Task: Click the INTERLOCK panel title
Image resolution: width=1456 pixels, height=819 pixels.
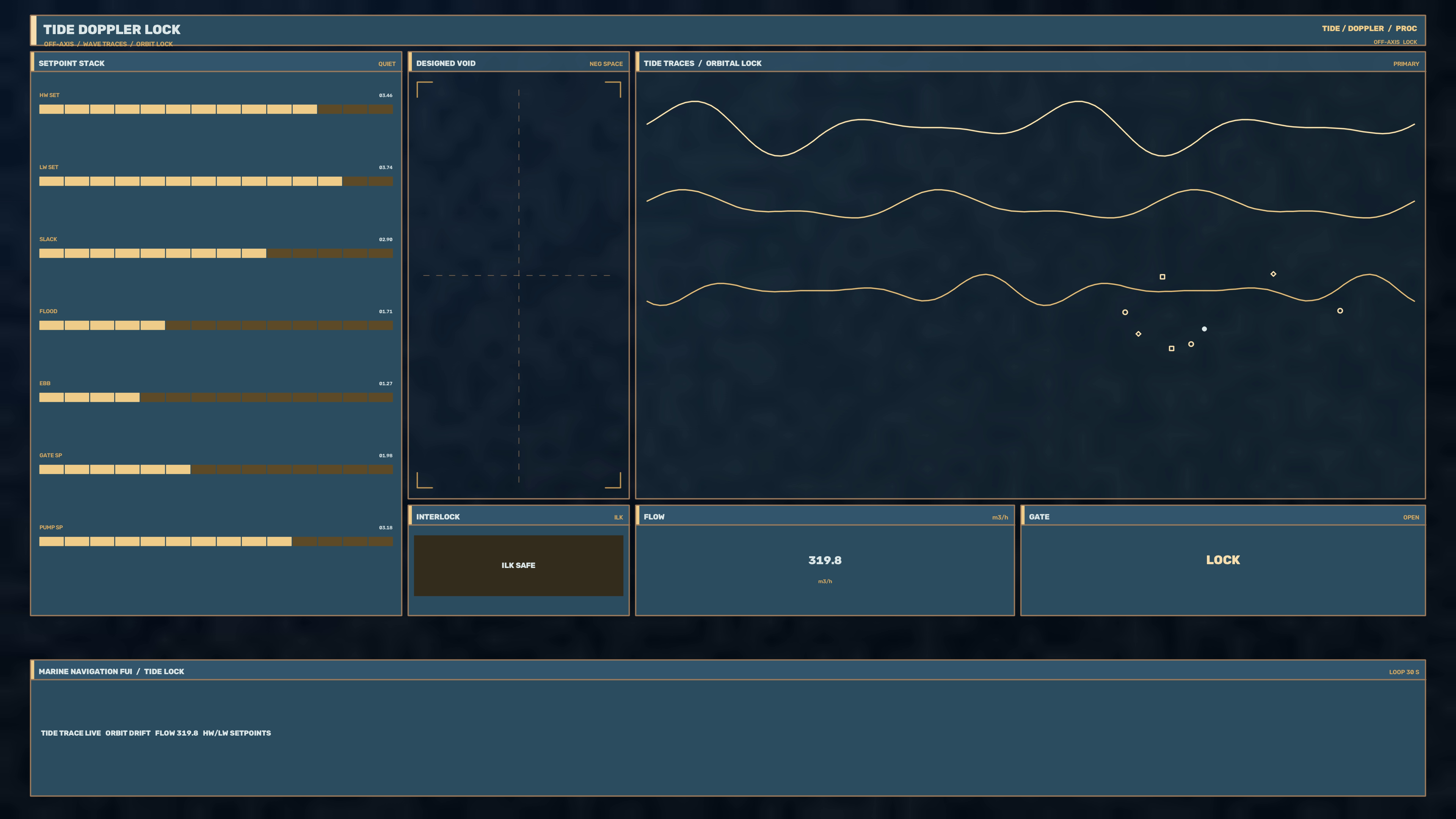Action: pyautogui.click(x=438, y=516)
